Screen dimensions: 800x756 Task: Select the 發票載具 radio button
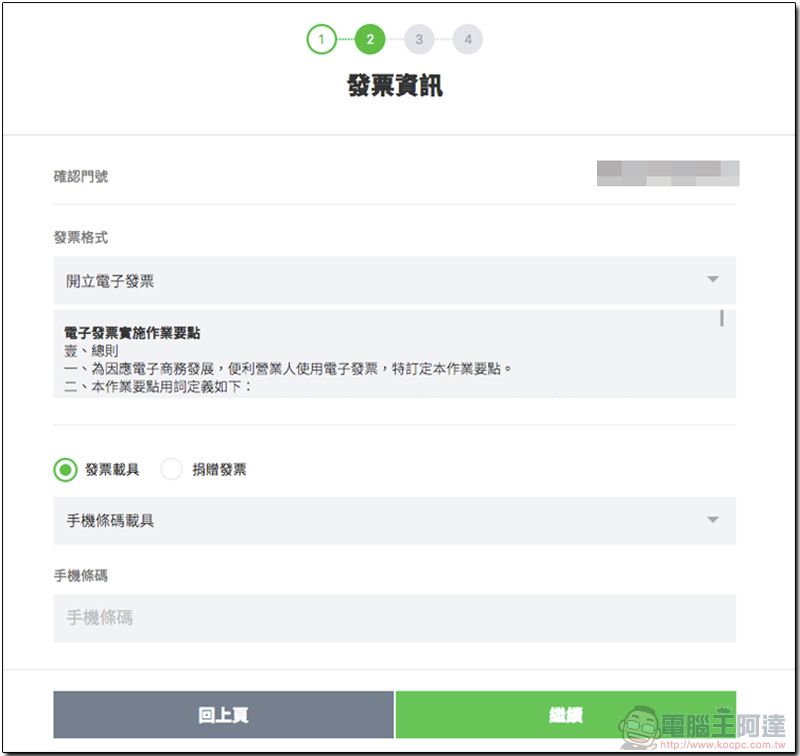click(x=65, y=469)
